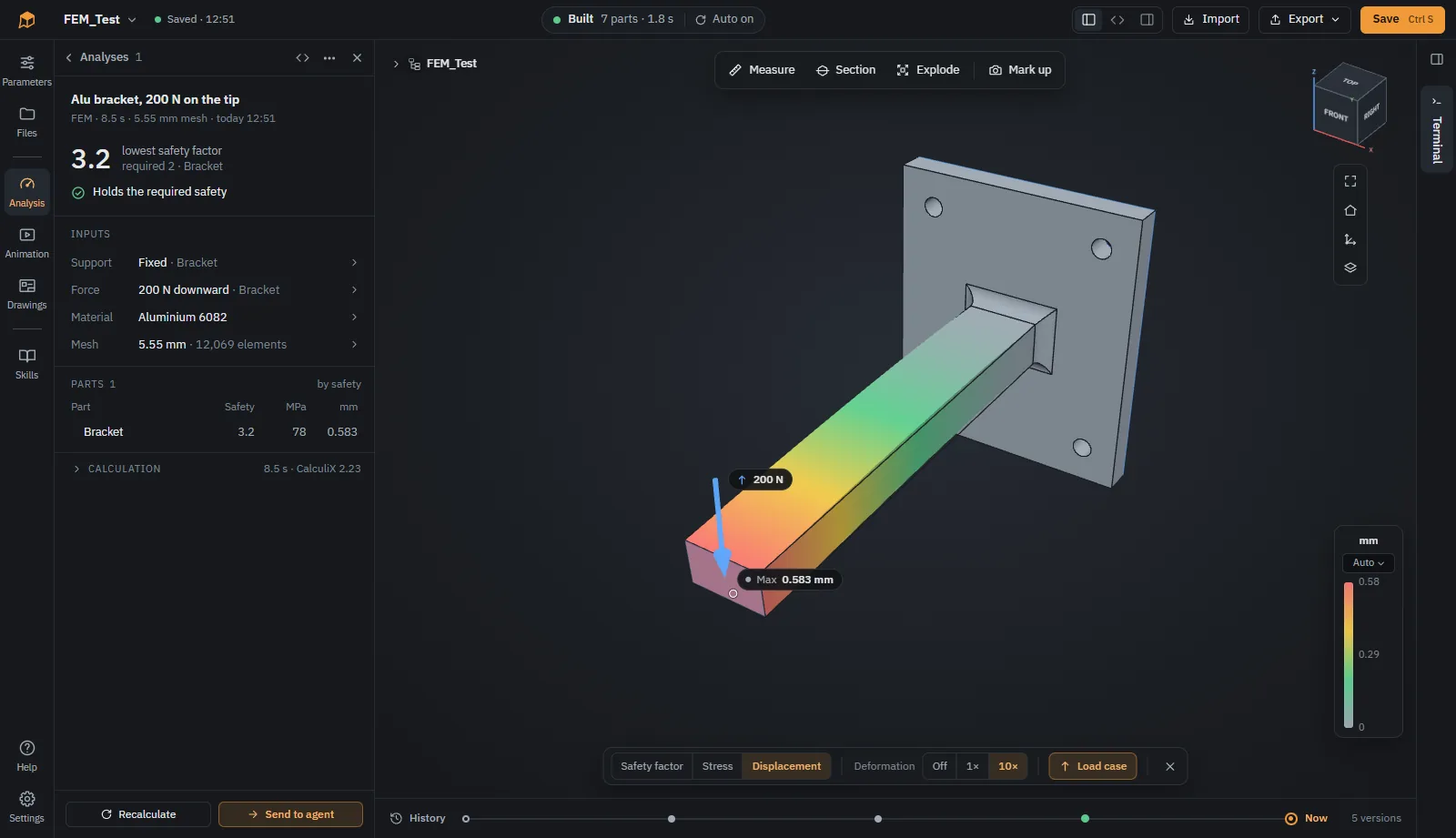Turn deformation Off
Image resolution: width=1456 pixels, height=838 pixels.
click(x=939, y=766)
